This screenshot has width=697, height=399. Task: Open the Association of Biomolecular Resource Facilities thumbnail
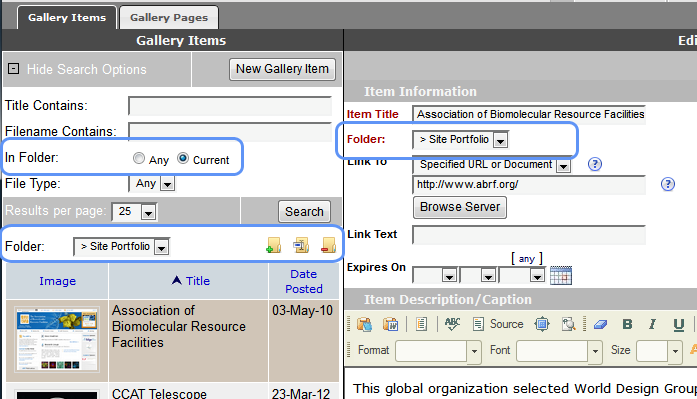(57, 340)
